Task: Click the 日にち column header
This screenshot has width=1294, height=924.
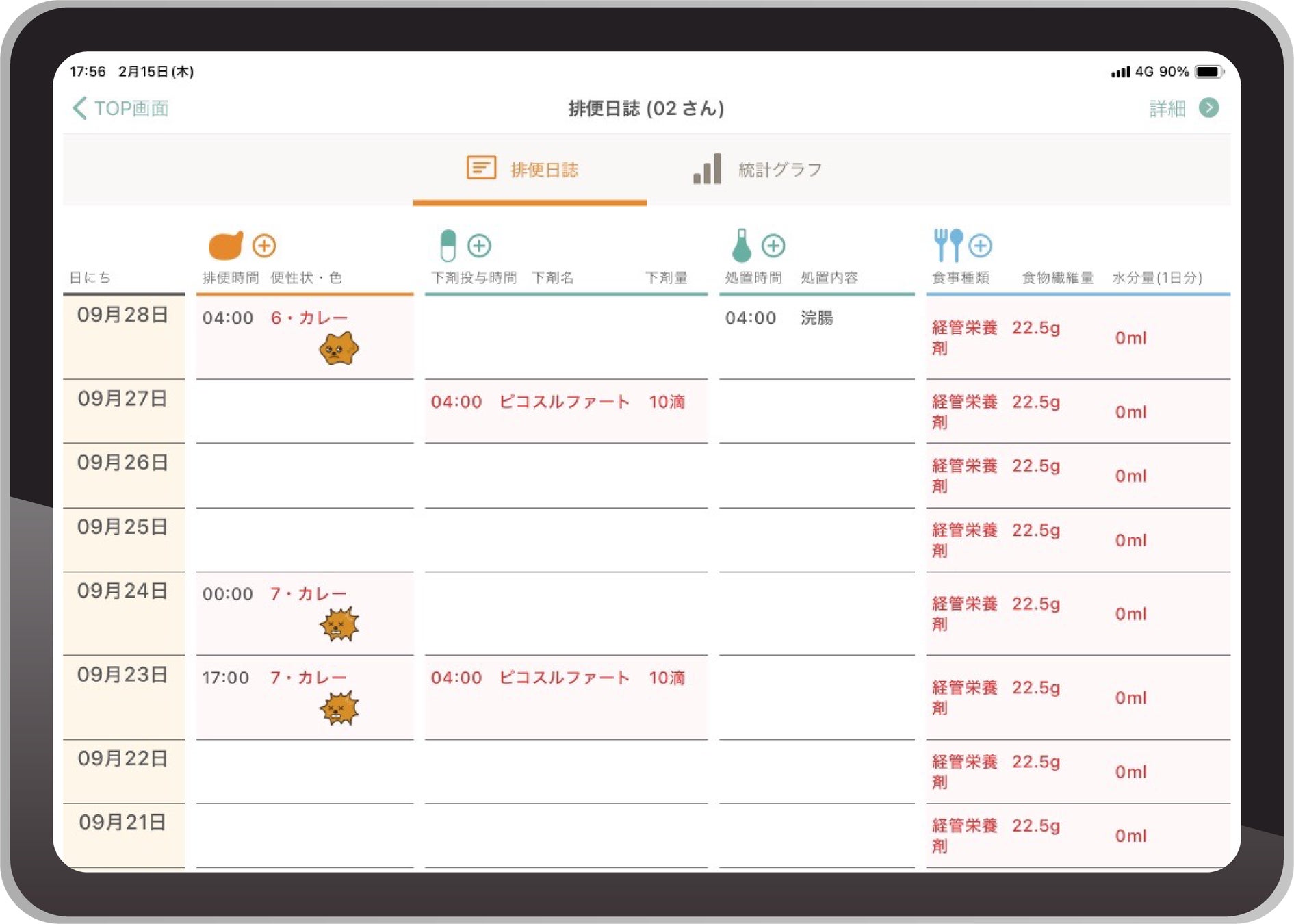Action: tap(90, 277)
